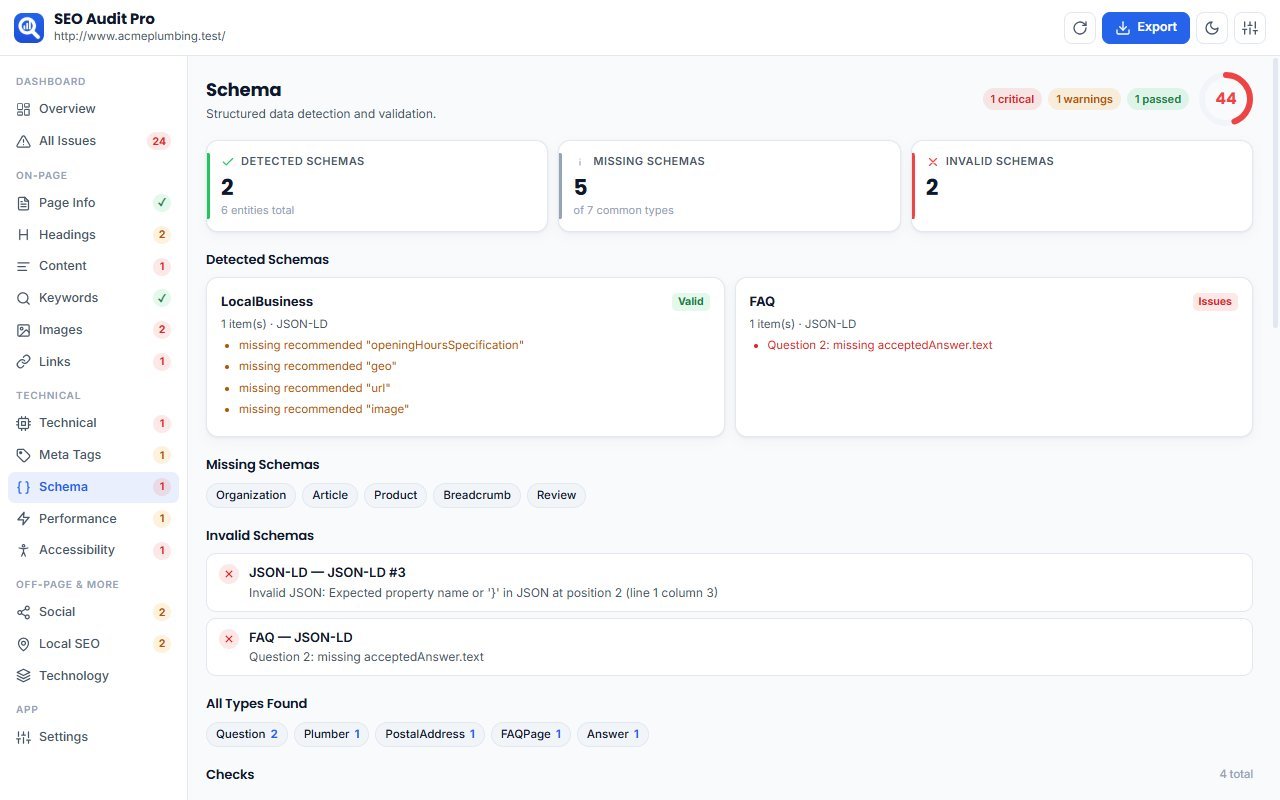1280x800 pixels.
Task: Click the FAQ Issues badge
Action: (x=1215, y=301)
